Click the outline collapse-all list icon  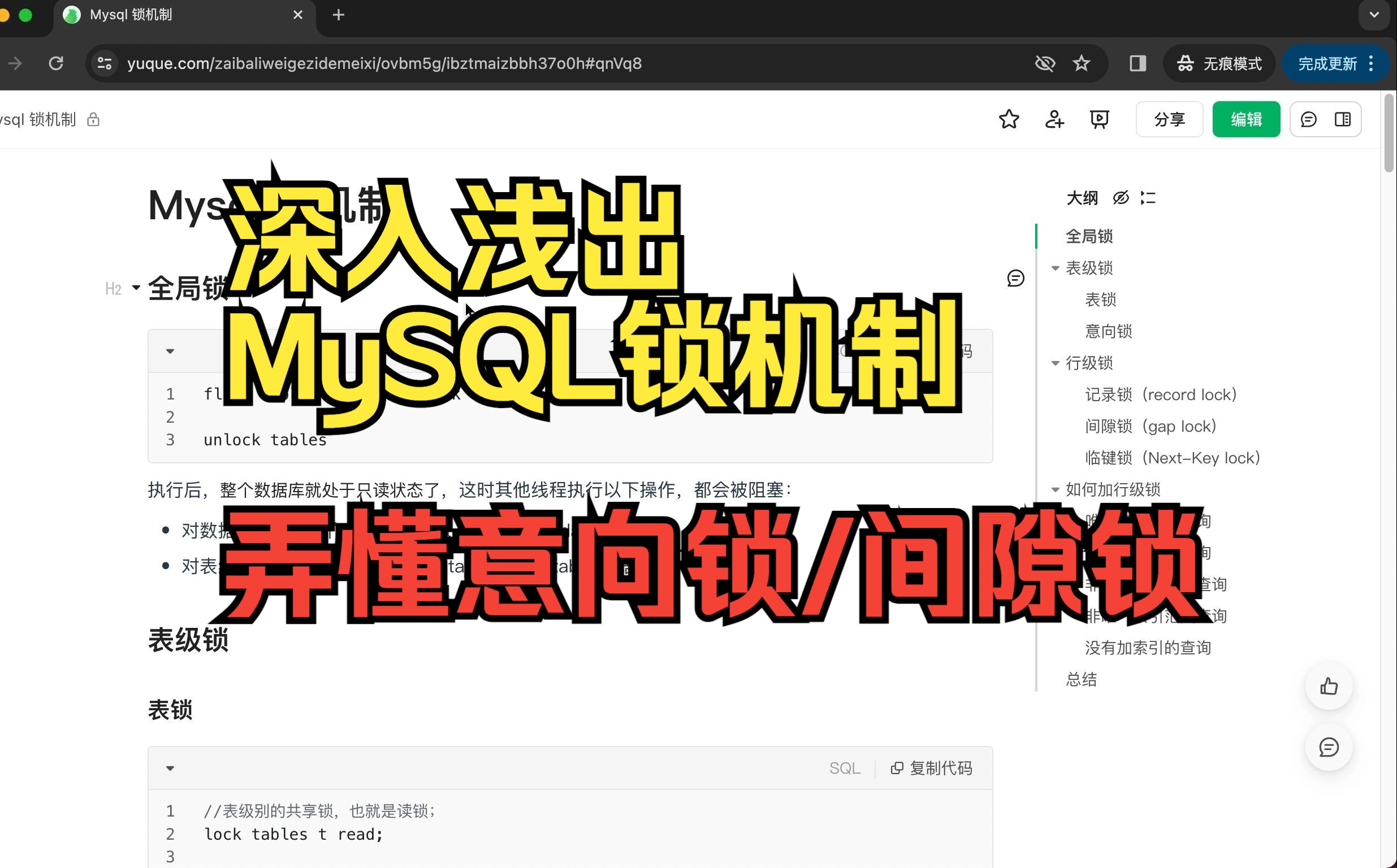pyautogui.click(x=1148, y=198)
